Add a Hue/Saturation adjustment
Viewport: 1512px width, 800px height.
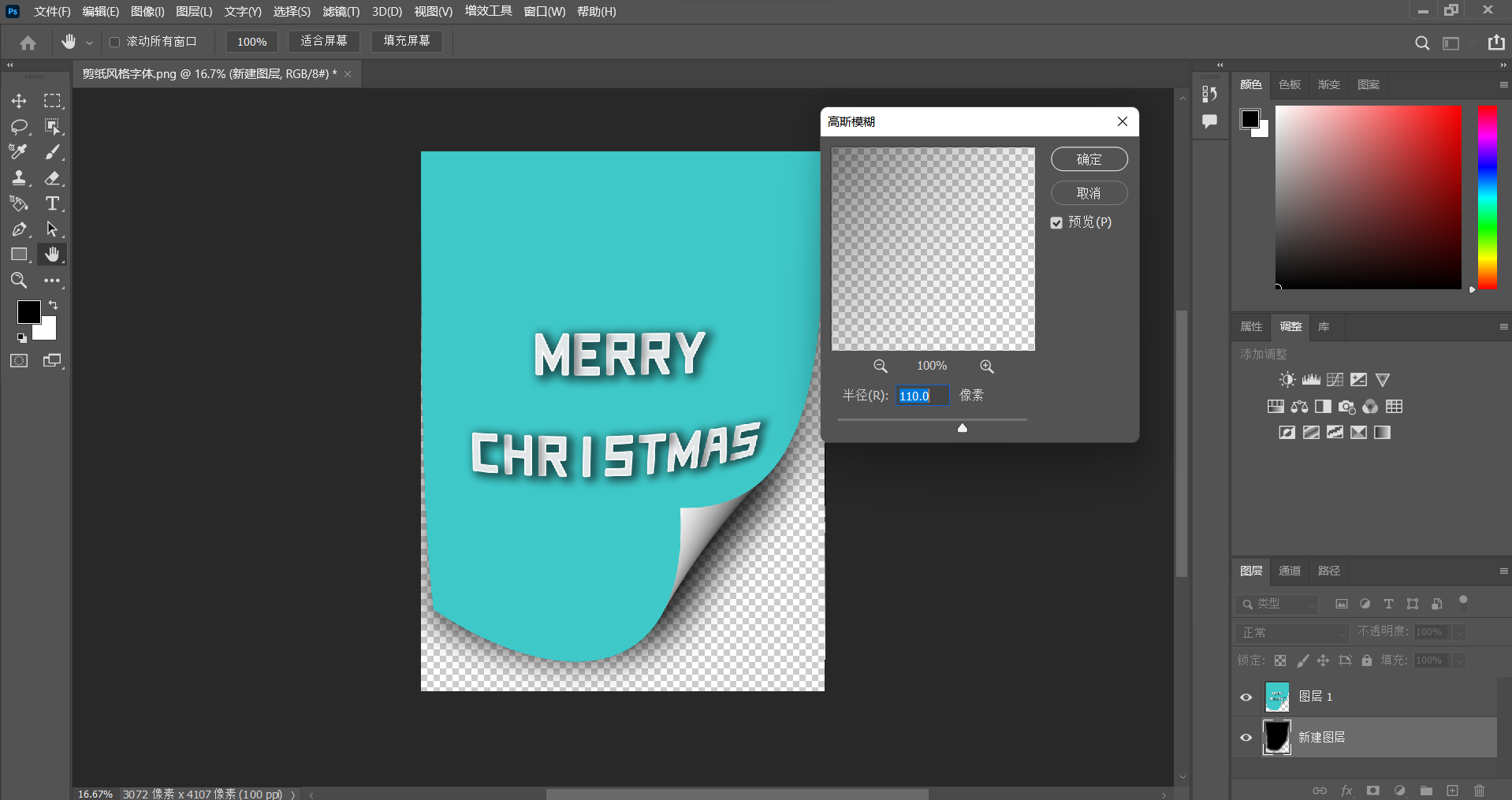pyautogui.click(x=1276, y=407)
